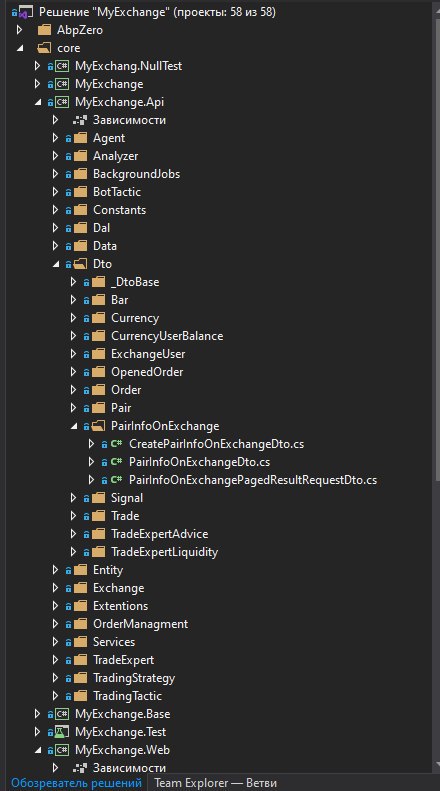Select the Dal folder
Screen dimensions: 440x791
[101, 228]
